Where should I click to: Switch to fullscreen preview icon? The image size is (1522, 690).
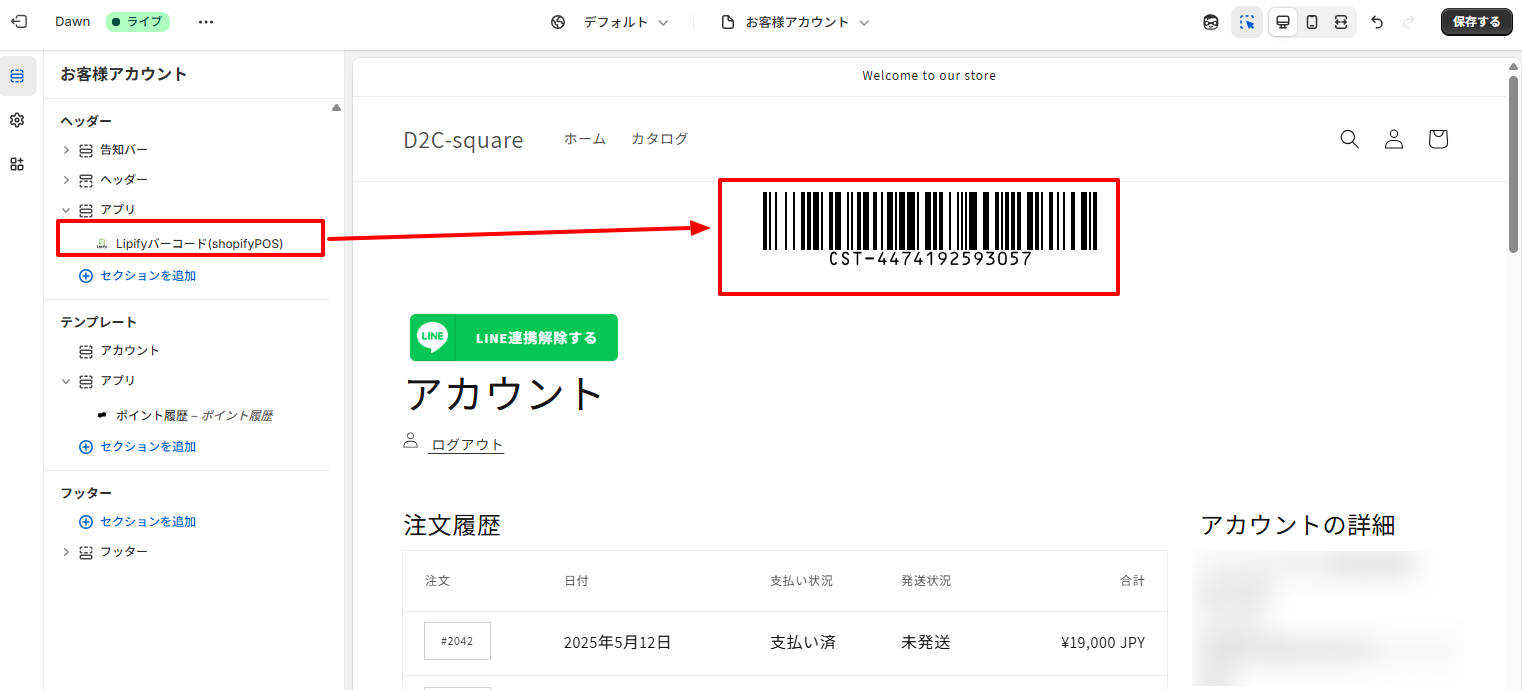coord(1341,22)
